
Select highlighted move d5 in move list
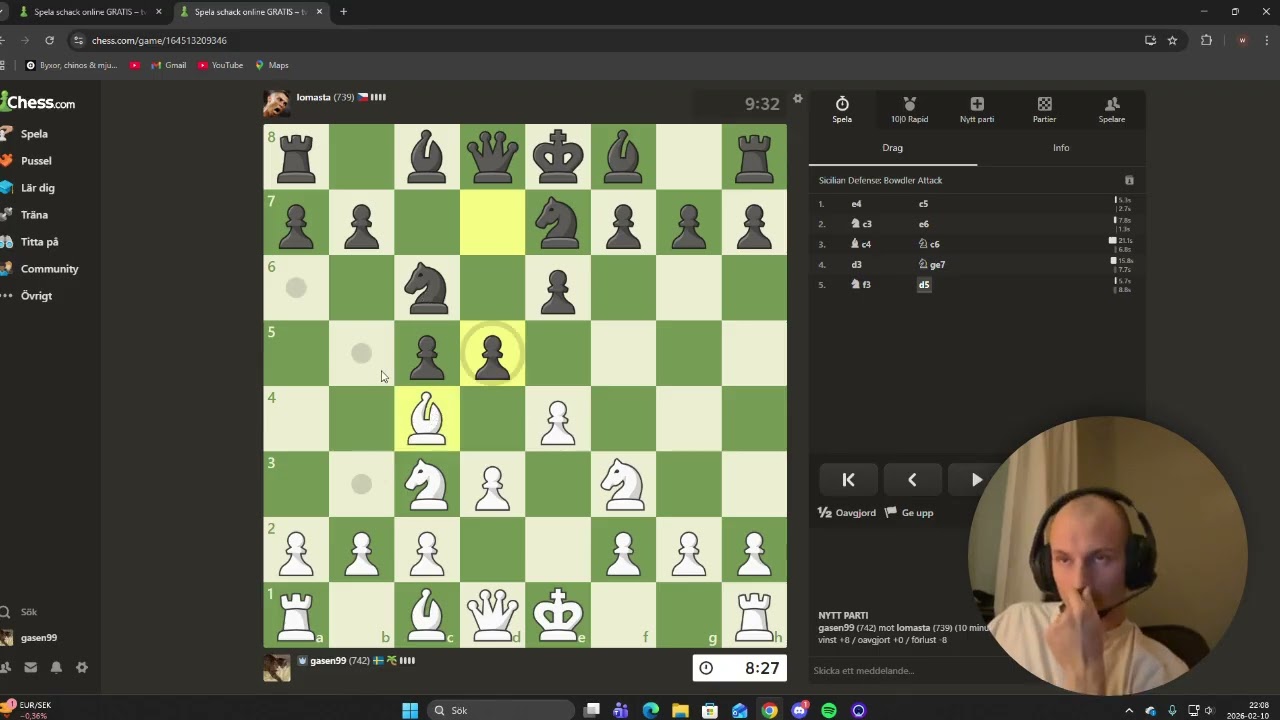(924, 285)
